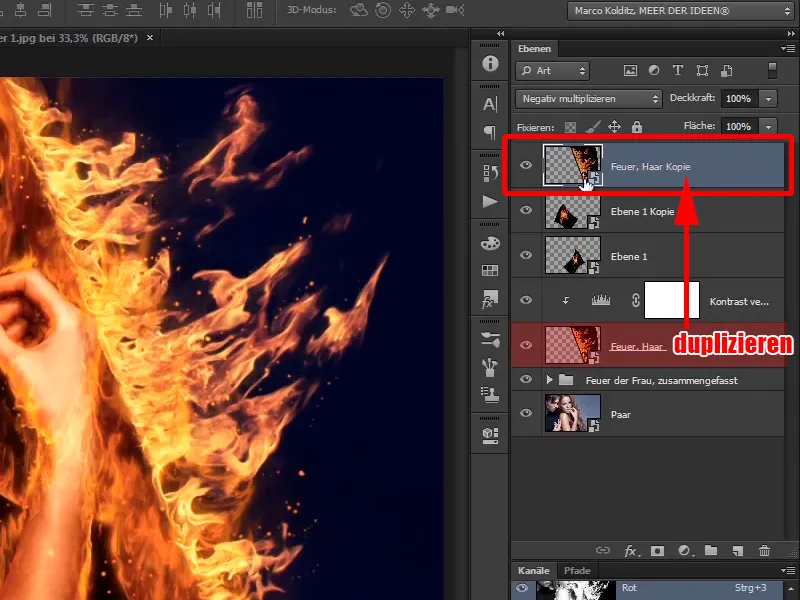Switch to the Ebenen tab

pyautogui.click(x=534, y=49)
